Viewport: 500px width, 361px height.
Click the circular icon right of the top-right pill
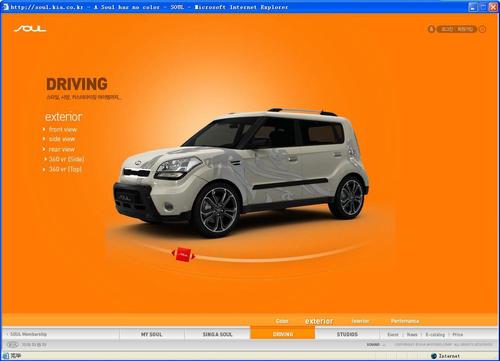(482, 29)
